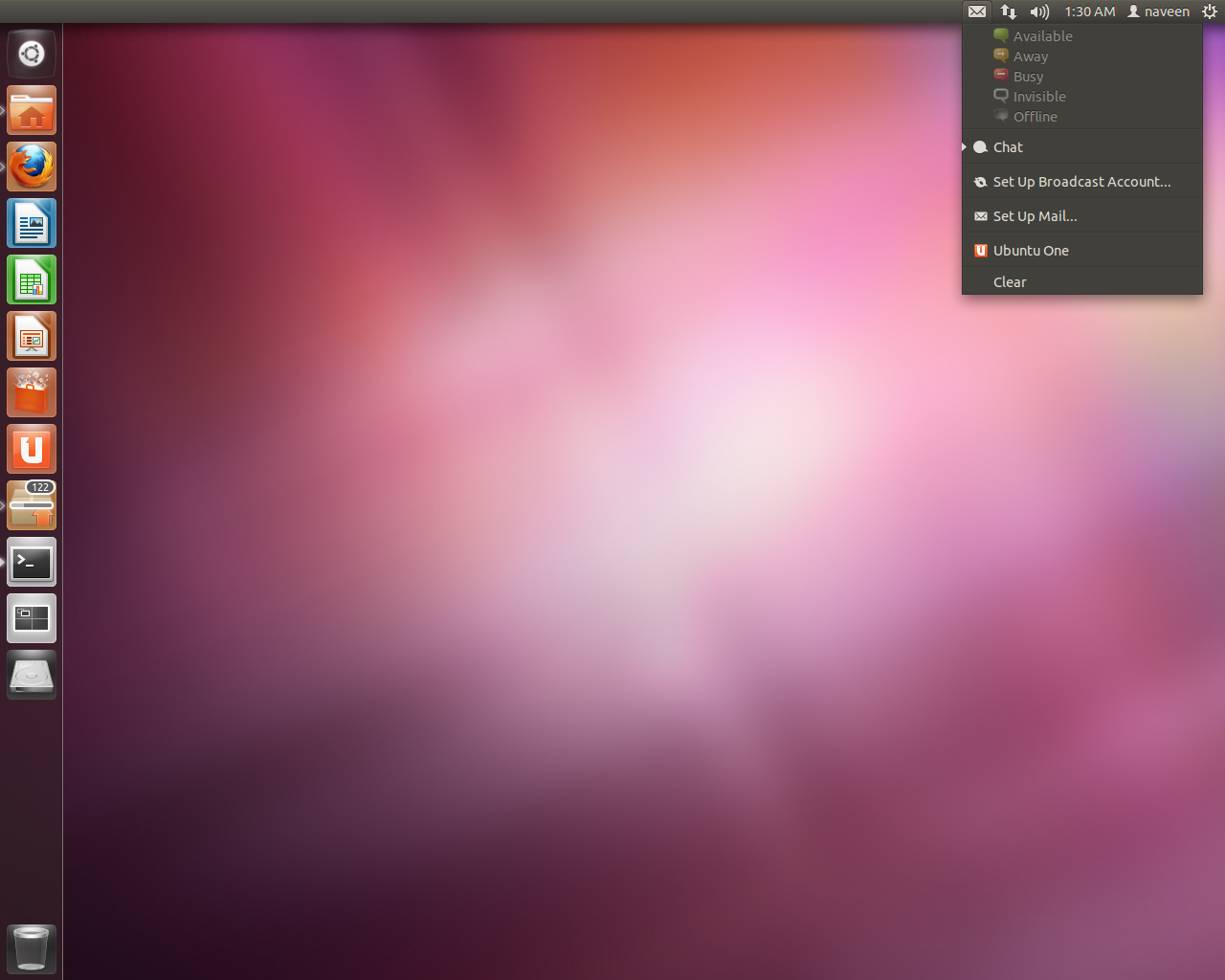The image size is (1225, 980).
Task: Open the workspace switcher
Action: pos(31,618)
